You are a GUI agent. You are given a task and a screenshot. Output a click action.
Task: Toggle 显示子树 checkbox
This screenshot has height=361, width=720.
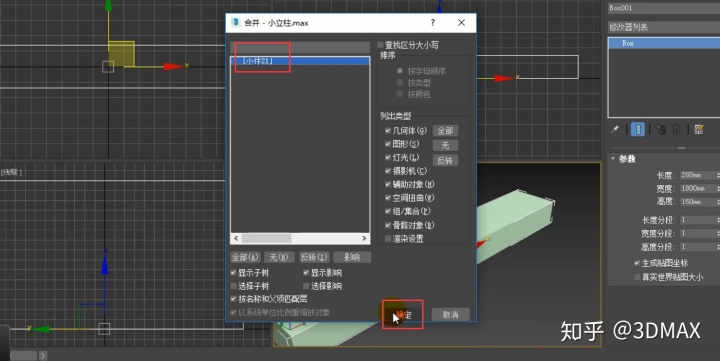(x=233, y=273)
